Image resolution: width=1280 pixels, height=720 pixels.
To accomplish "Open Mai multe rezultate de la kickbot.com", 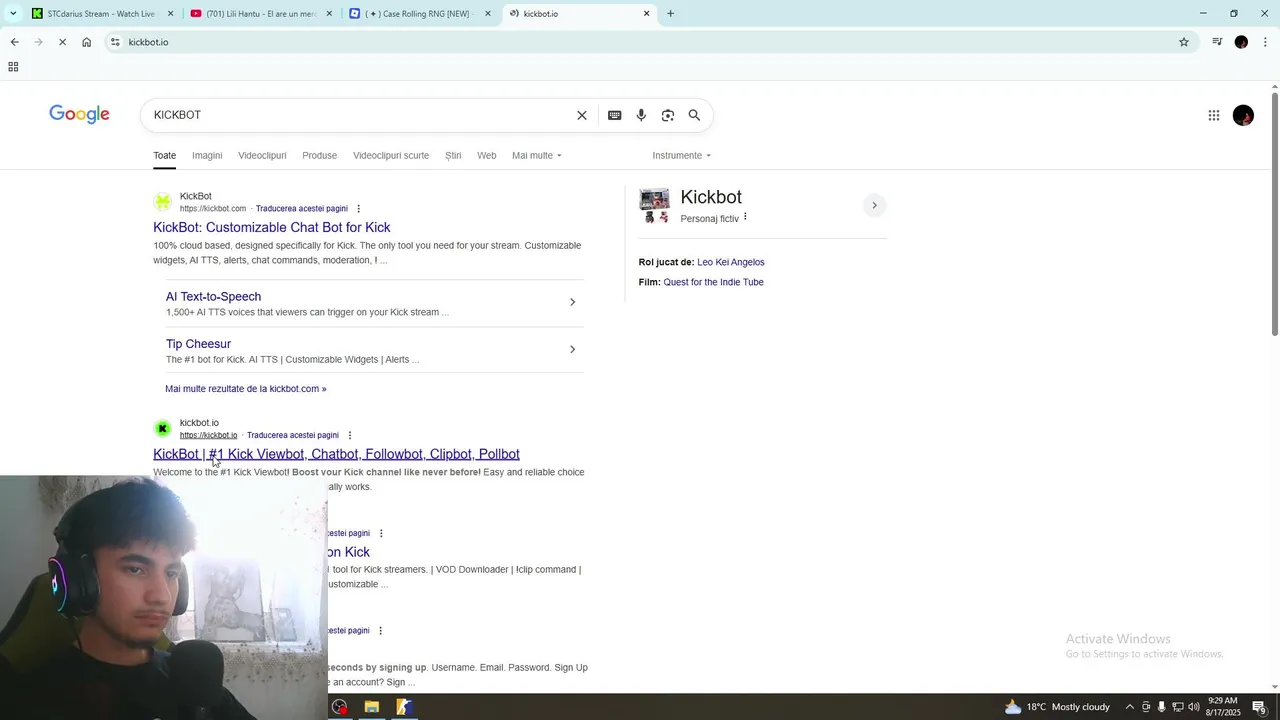I will pyautogui.click(x=246, y=389).
